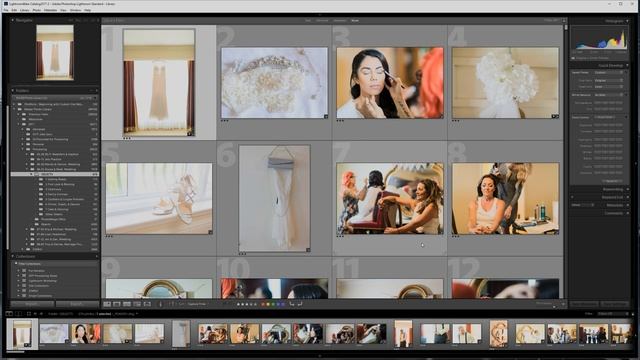
Task: Select first filmstrip thumbnail of hanging dress
Action: point(22,334)
